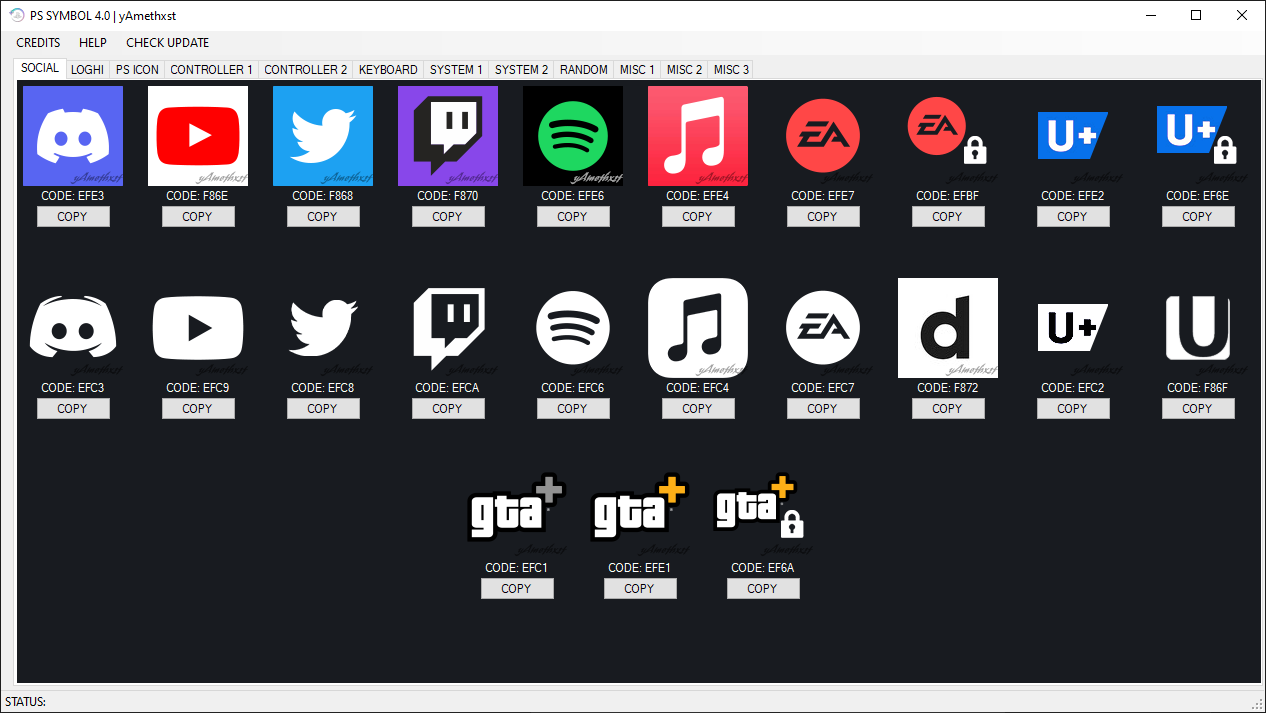Click the white monochrome Spotify icon
1266x713 pixels.
(x=573, y=328)
